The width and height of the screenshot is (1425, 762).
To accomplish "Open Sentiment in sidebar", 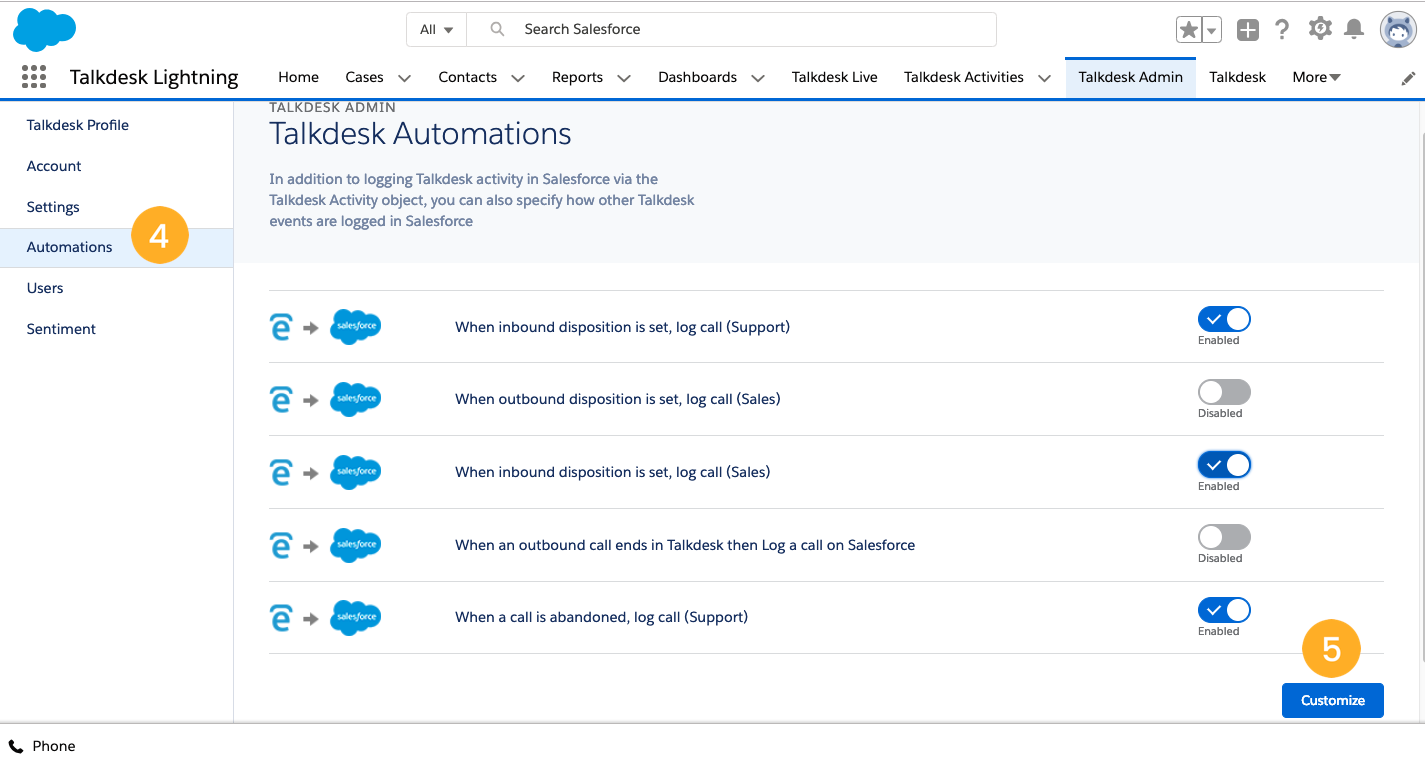I will click(61, 329).
